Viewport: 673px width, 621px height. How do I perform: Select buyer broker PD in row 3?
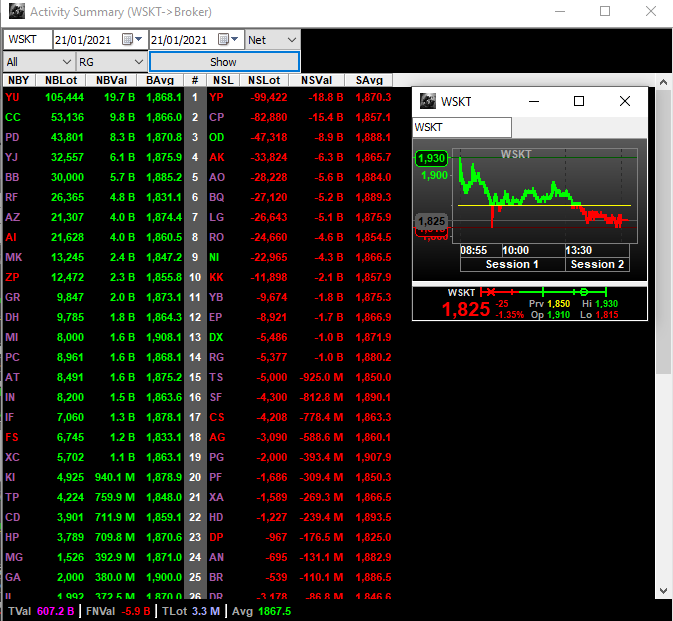coord(12,137)
